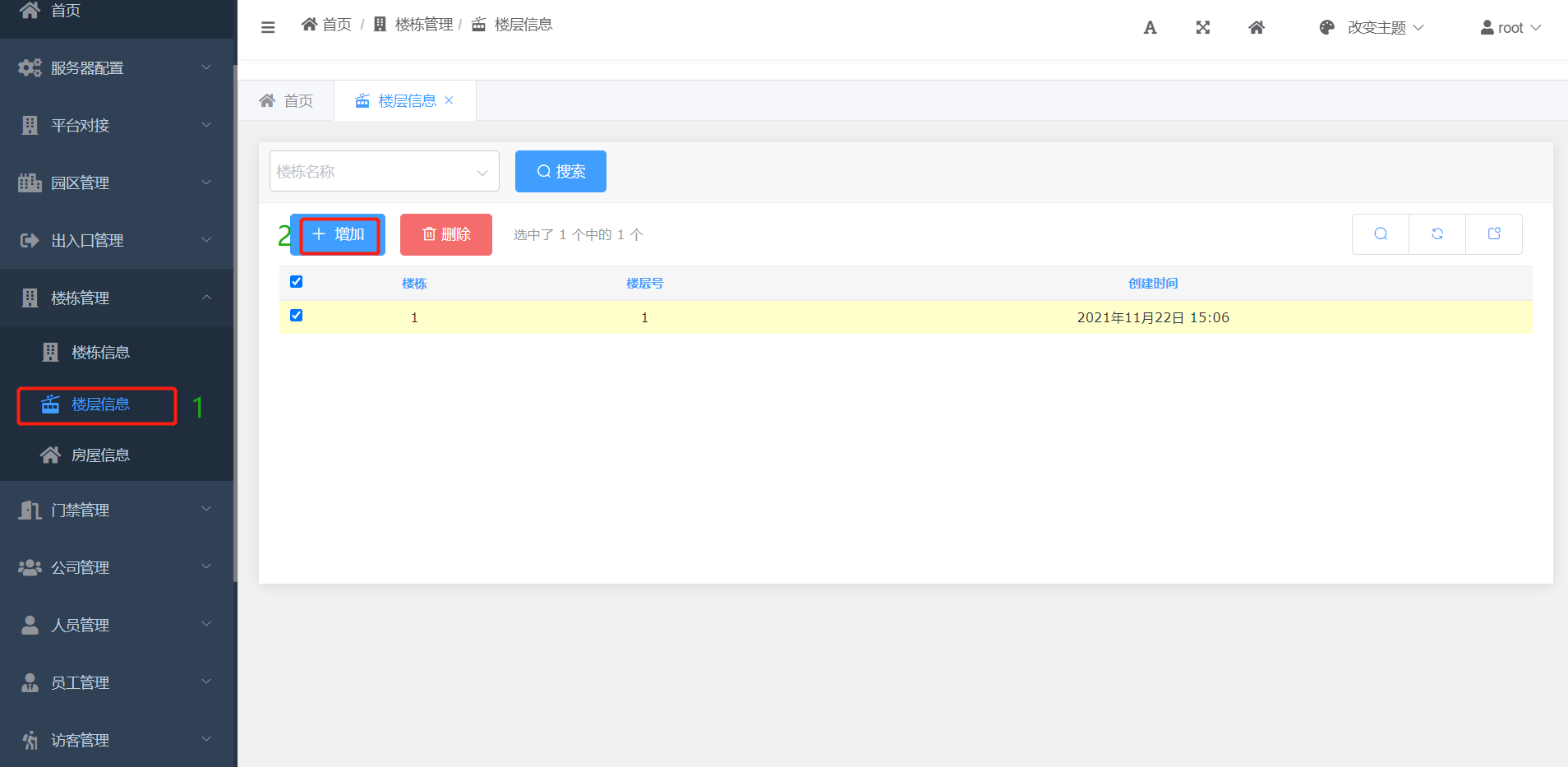Sort by the 创建时间 column header
1568x767 pixels.
(x=1152, y=284)
